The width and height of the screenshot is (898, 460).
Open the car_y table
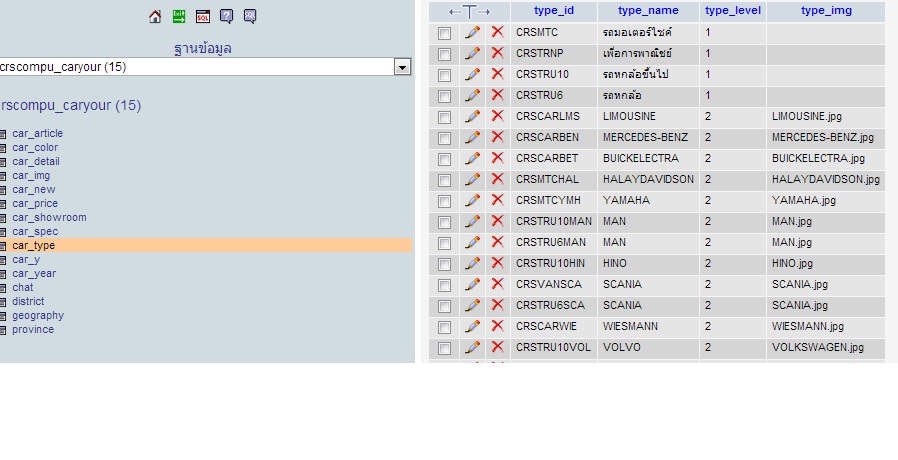click(26, 260)
